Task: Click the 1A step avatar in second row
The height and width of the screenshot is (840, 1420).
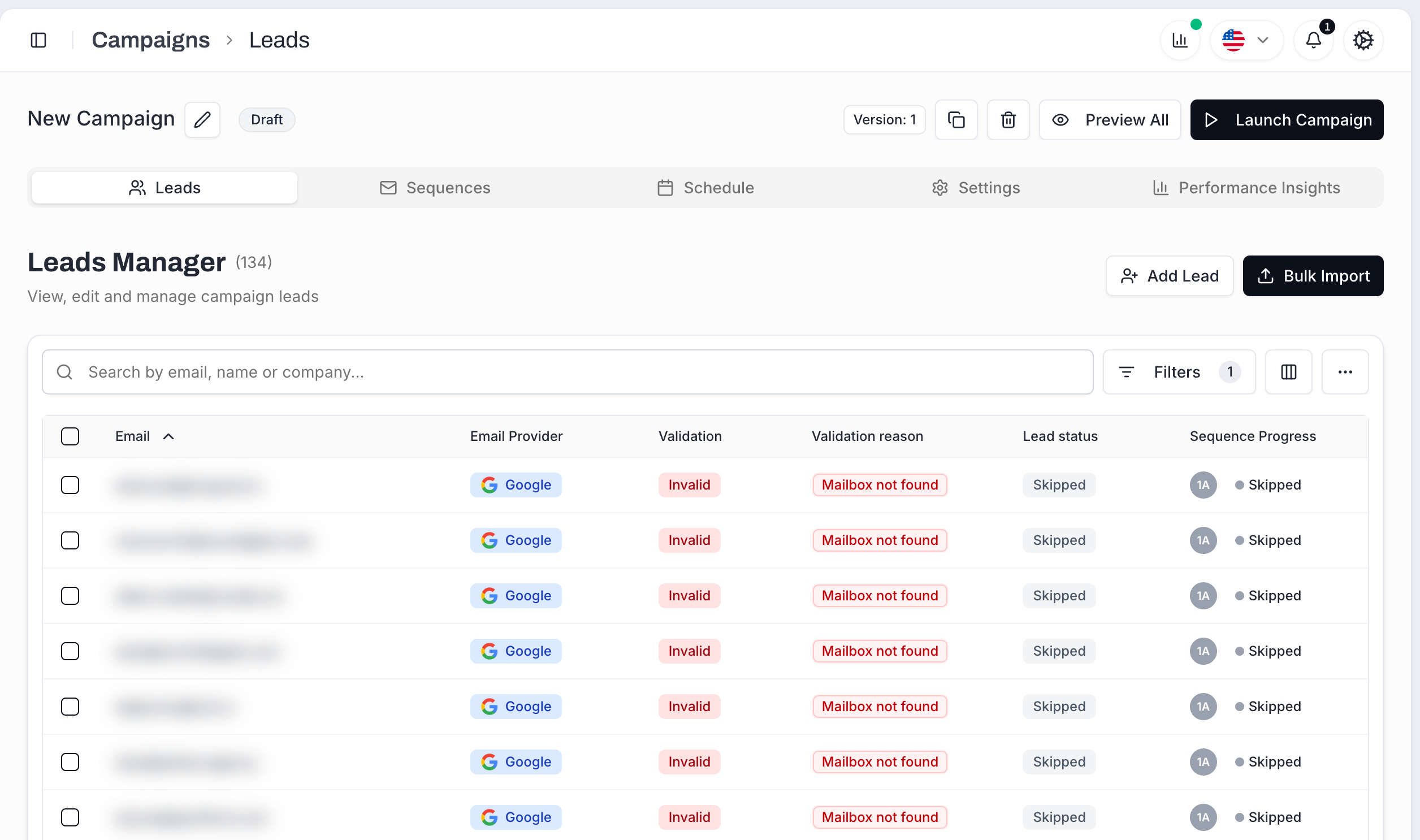Action: coord(1203,540)
